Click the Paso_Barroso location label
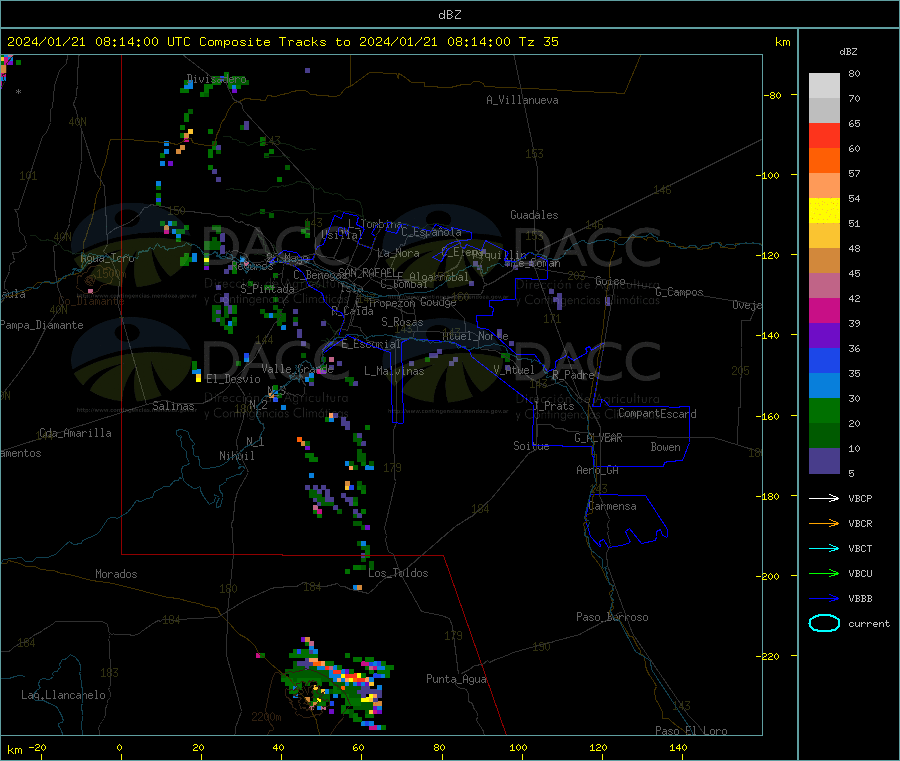900x761 pixels. [612, 617]
